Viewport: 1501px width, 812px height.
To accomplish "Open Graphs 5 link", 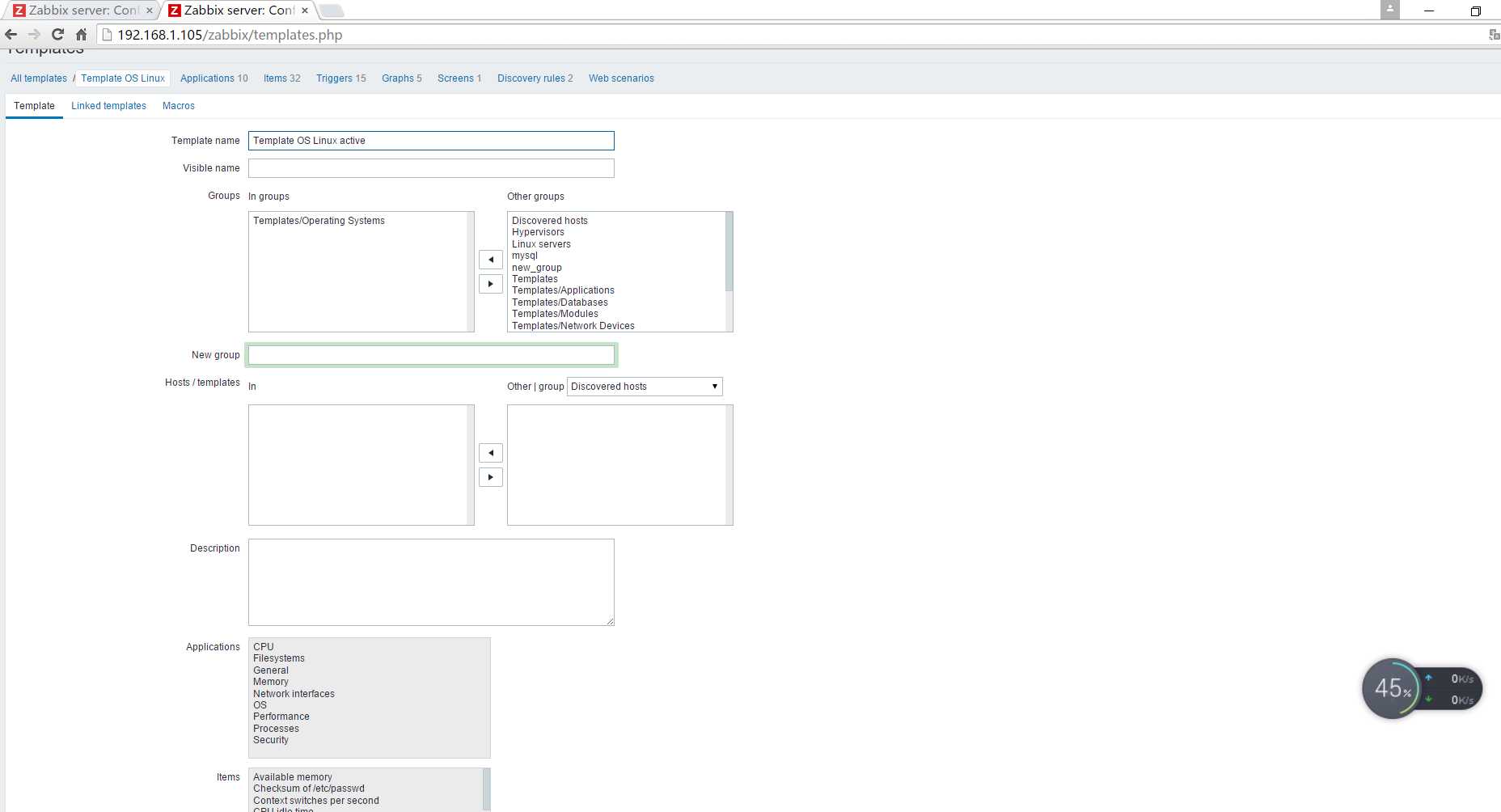I will [x=402, y=78].
